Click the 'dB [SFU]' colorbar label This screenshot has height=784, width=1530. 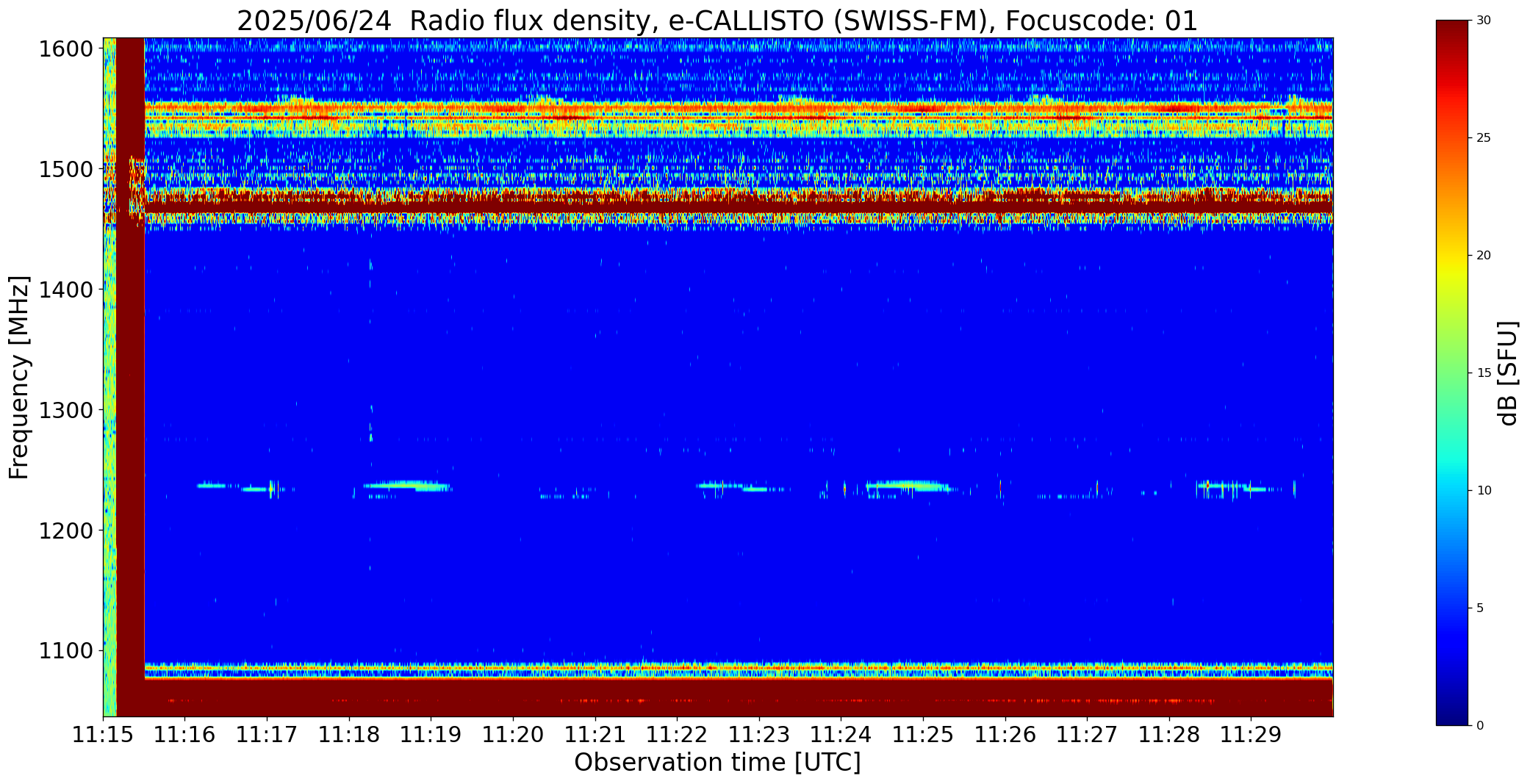pos(1508,373)
